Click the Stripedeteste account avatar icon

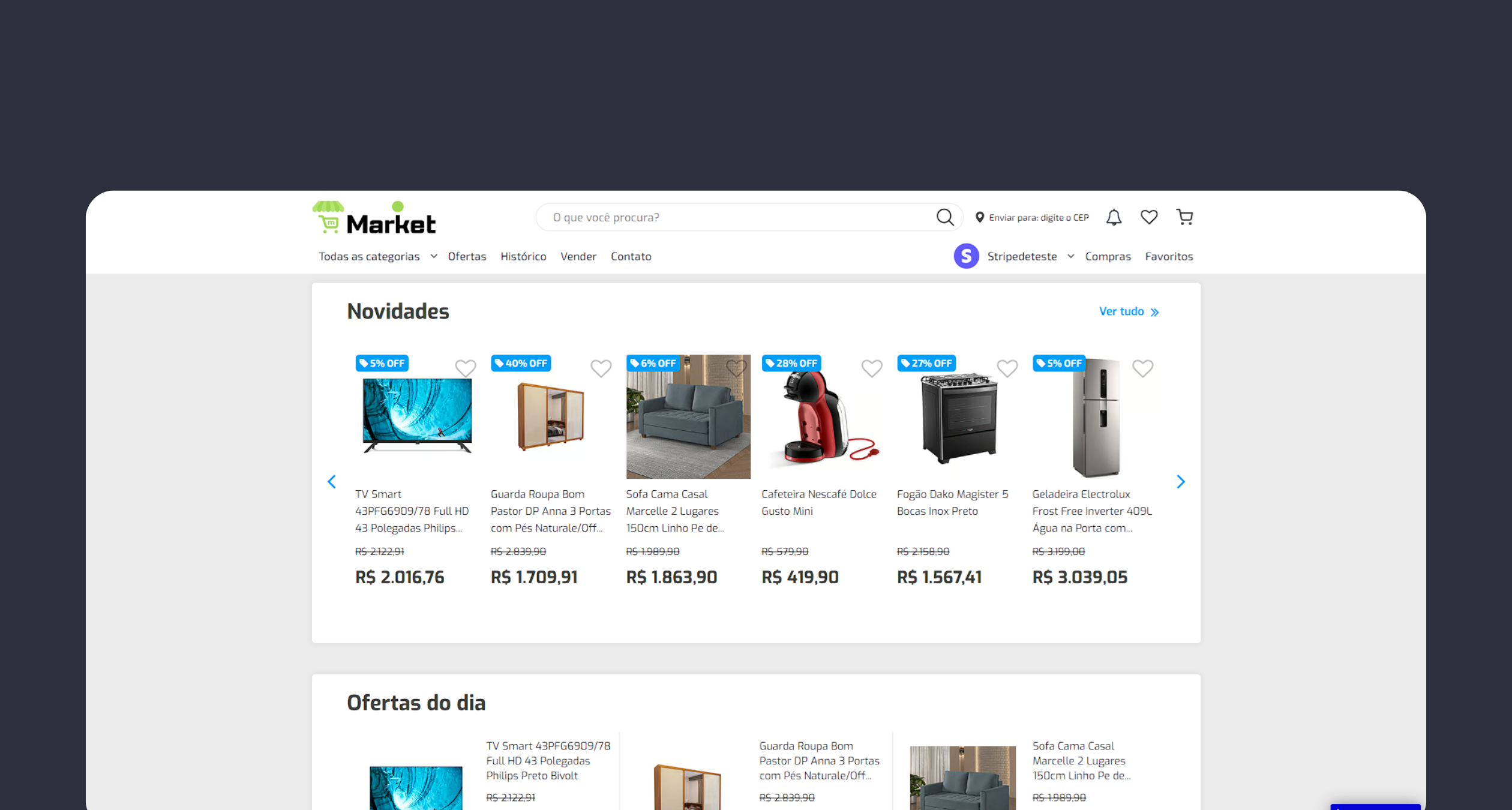tap(966, 256)
